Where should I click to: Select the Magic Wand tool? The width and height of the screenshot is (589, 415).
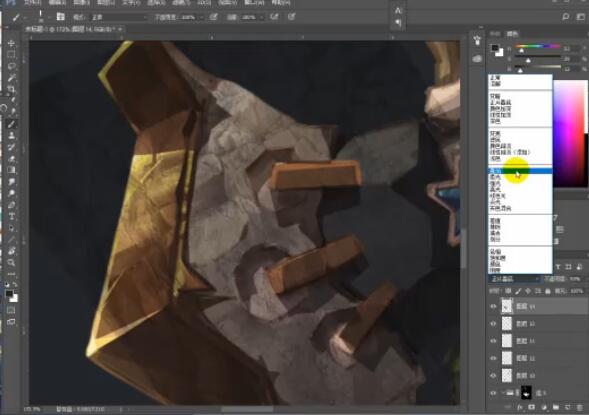click(11, 78)
